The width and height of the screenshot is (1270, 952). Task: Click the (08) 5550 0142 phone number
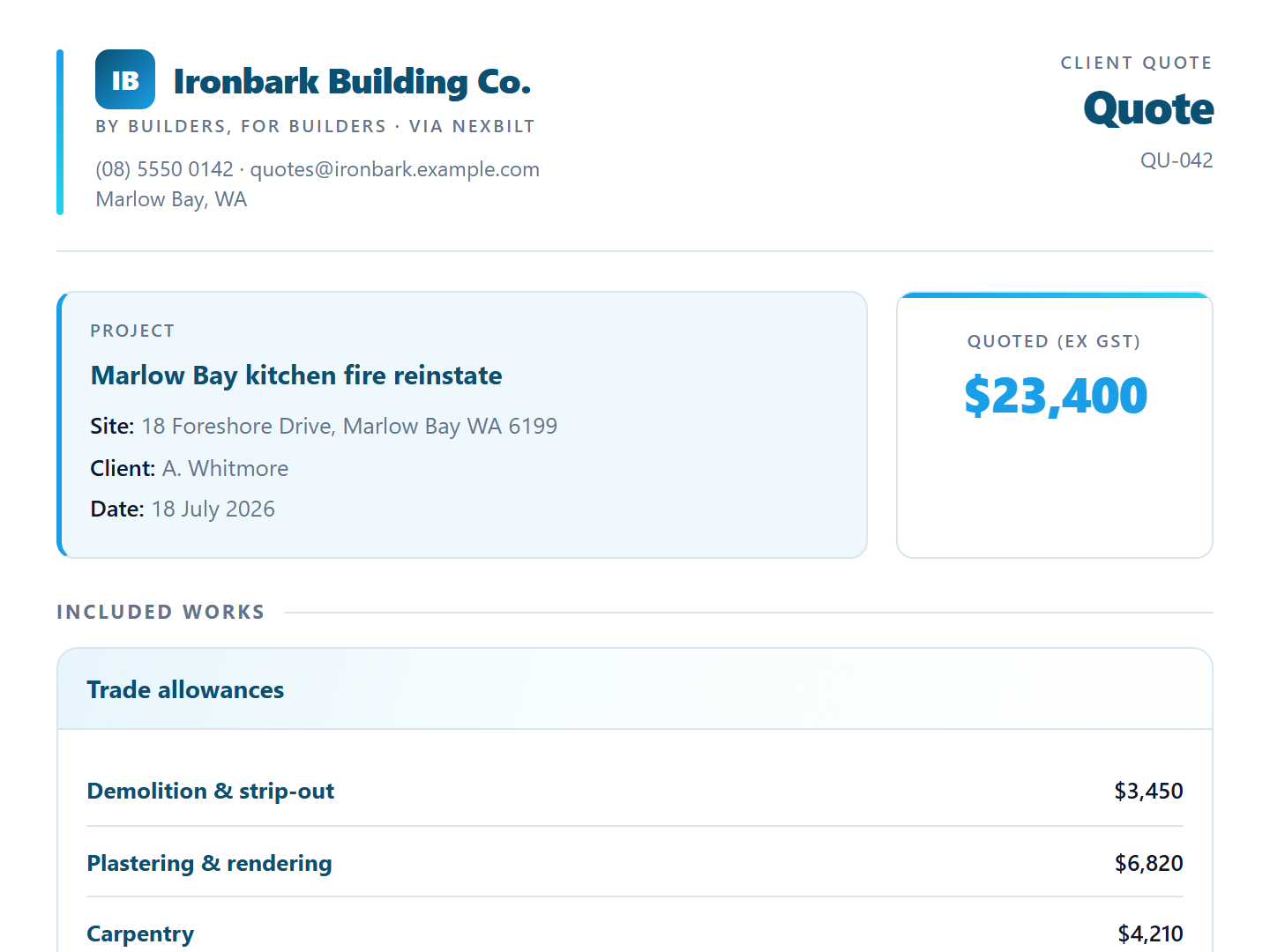point(164,169)
